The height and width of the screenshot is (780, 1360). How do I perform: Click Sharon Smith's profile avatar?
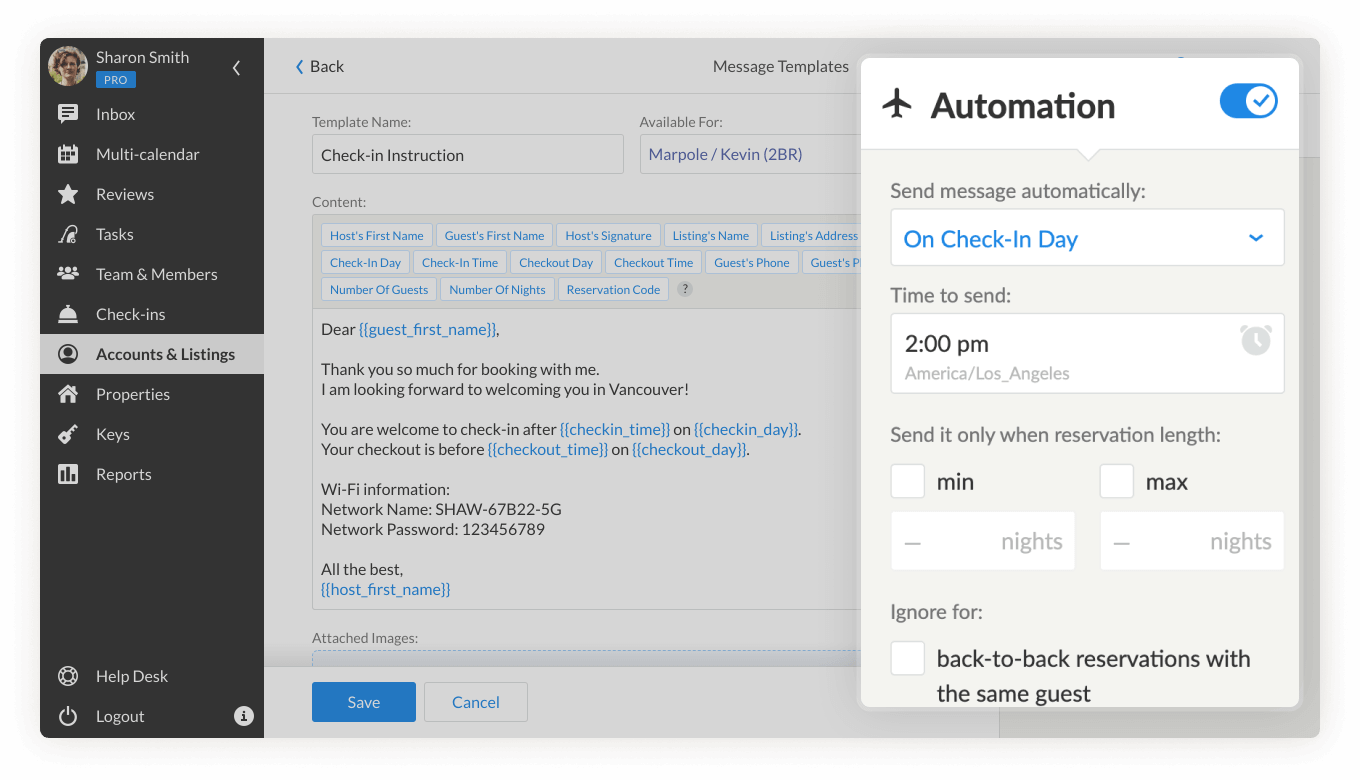click(68, 66)
